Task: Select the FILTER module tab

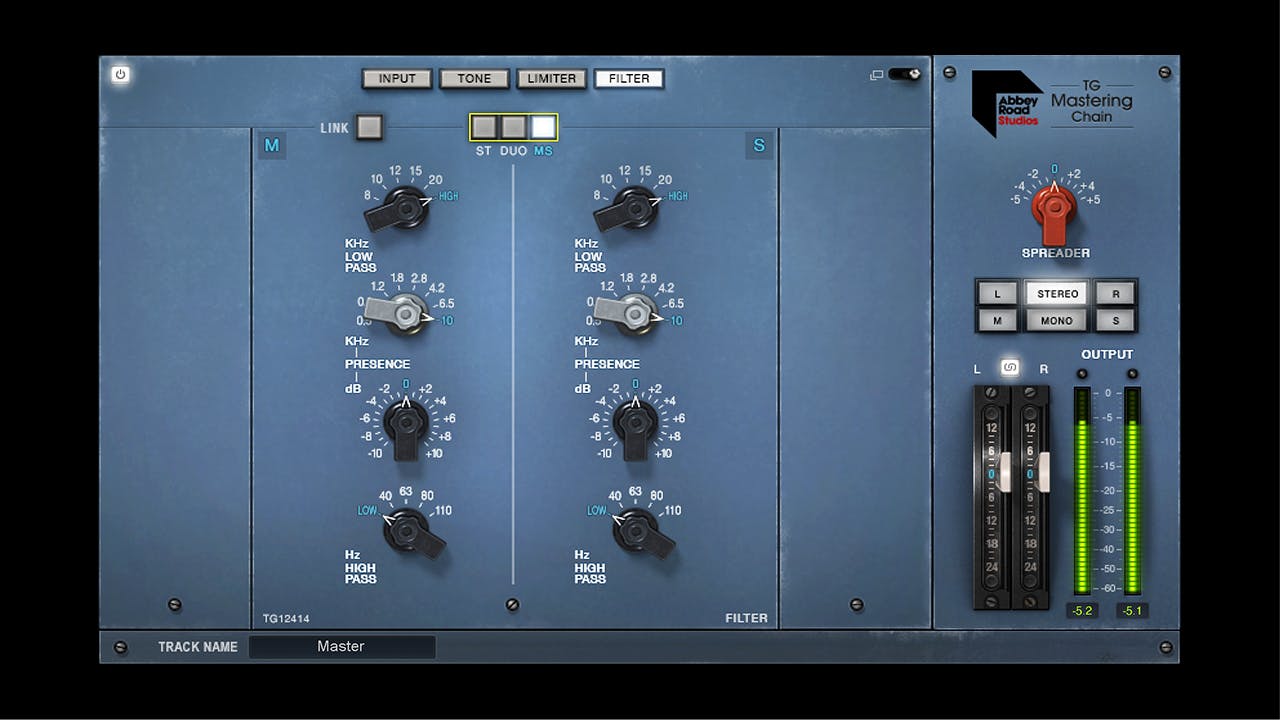Action: click(629, 78)
